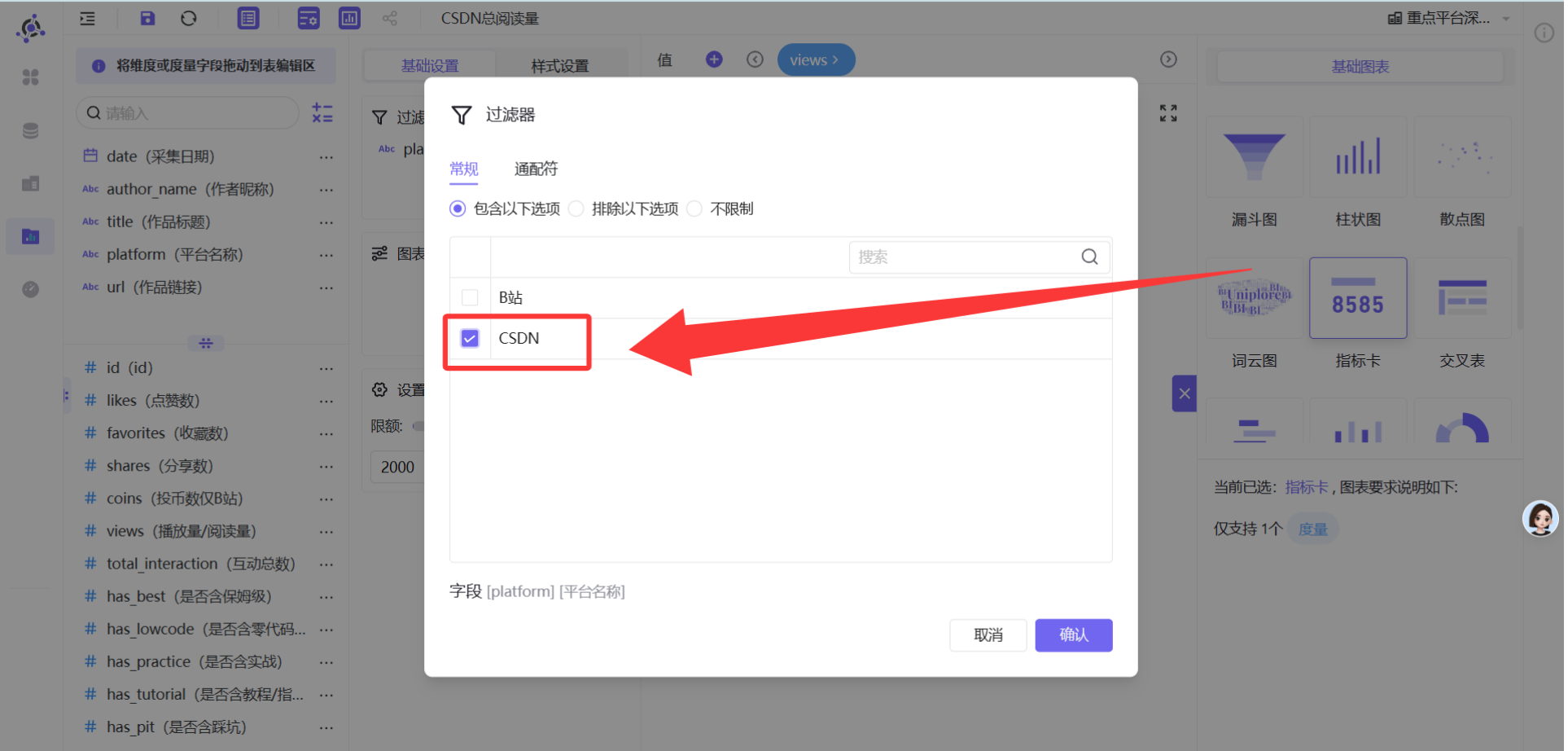Open options for title (作品标题) field

(x=326, y=222)
